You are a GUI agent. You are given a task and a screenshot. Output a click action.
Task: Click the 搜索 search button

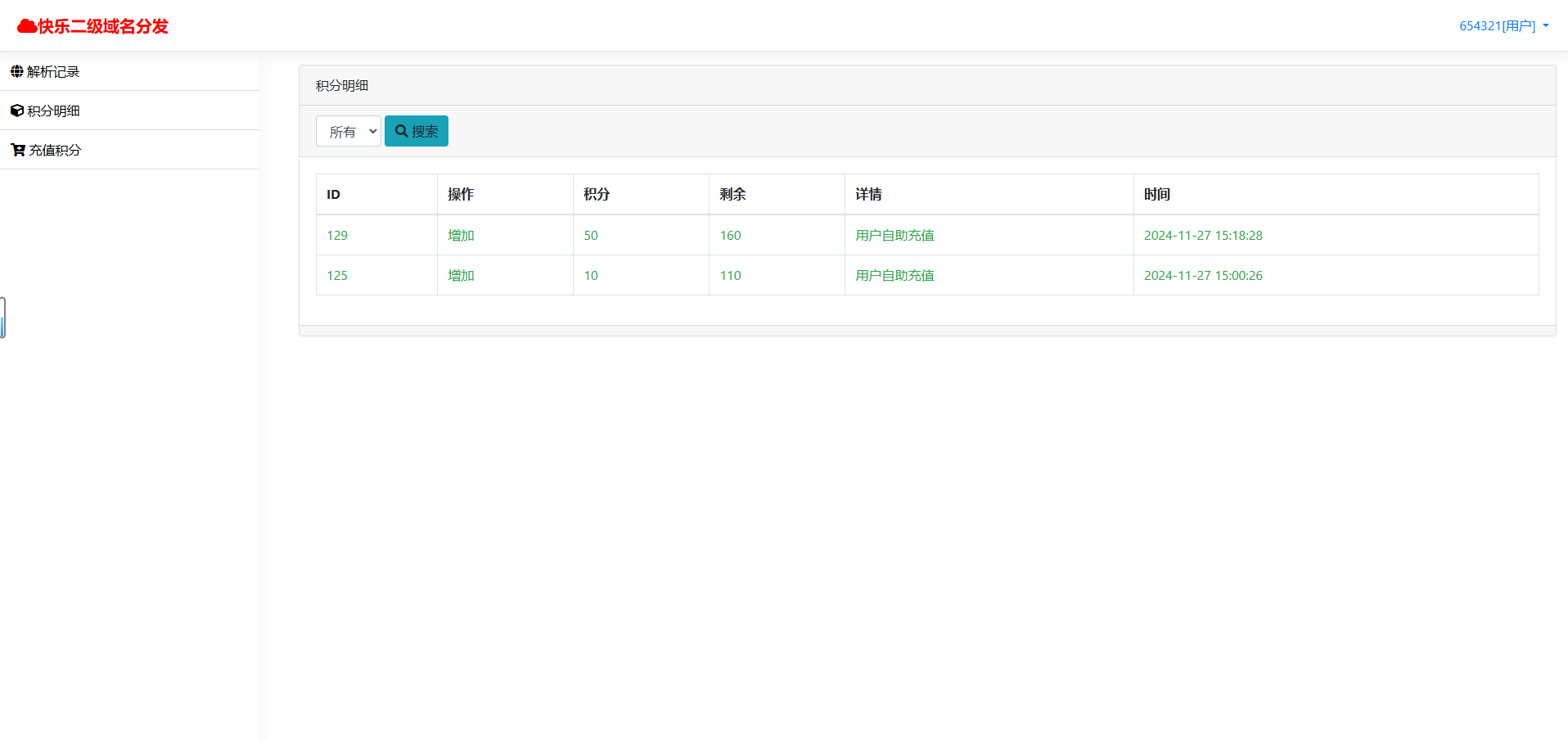click(x=417, y=131)
